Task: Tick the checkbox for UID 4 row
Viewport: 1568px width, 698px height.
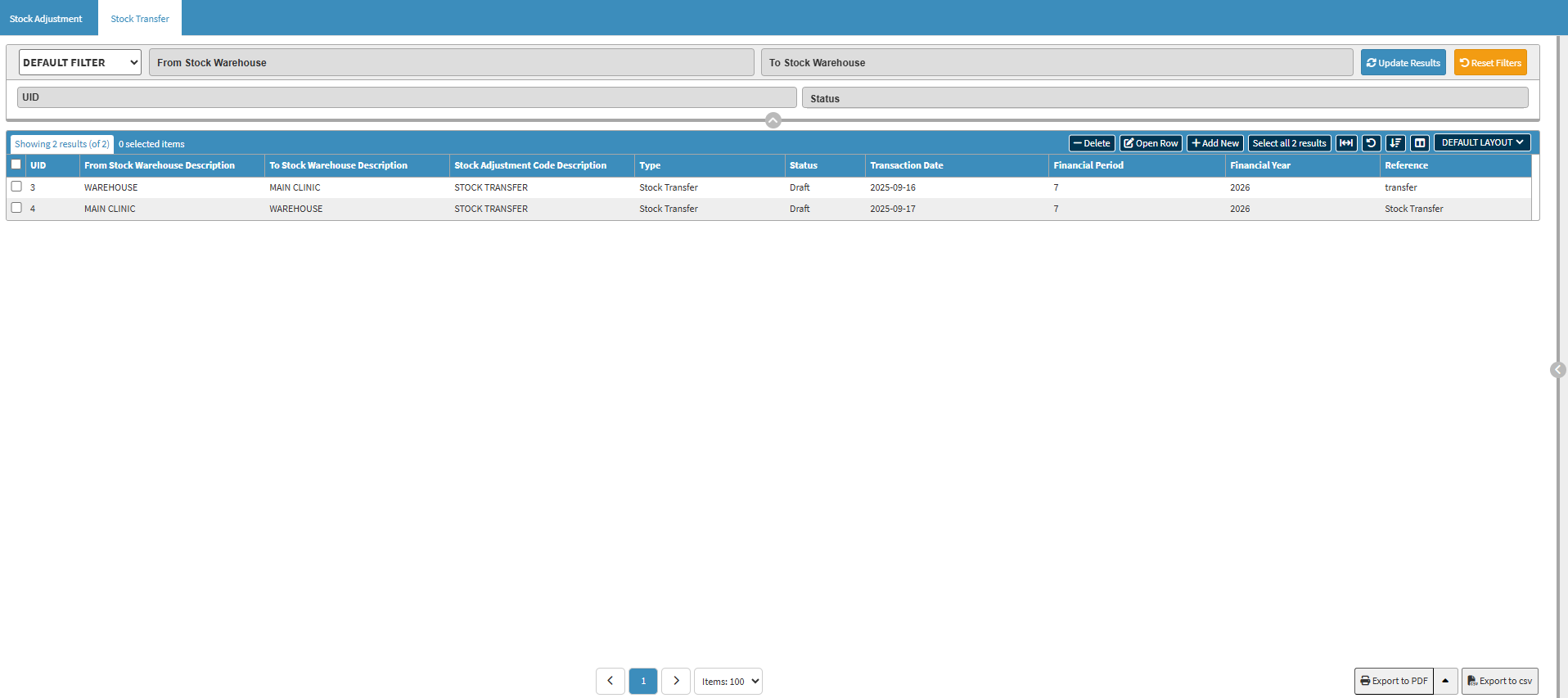Action: click(x=16, y=208)
